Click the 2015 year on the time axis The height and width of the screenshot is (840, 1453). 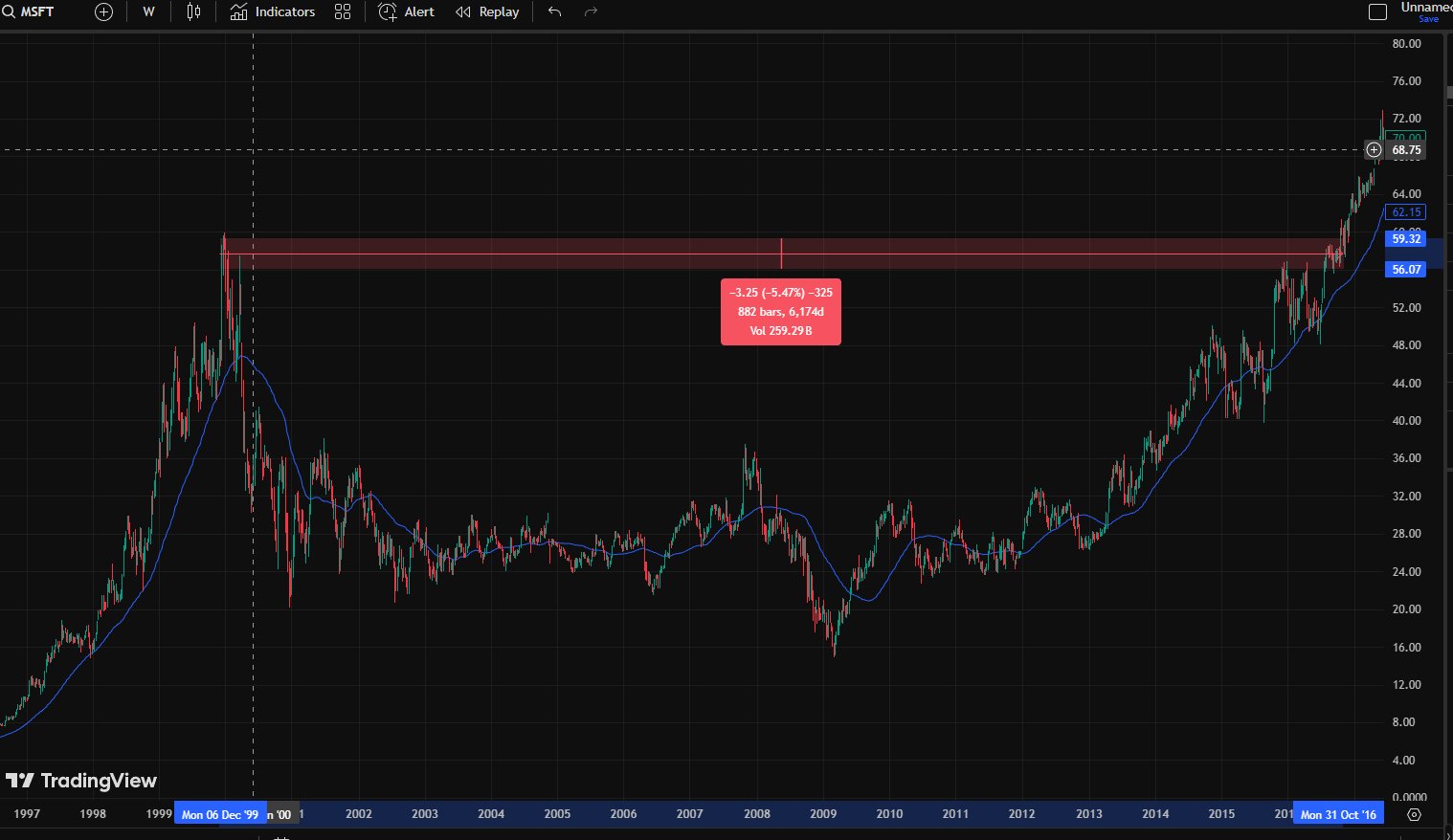pyautogui.click(x=1221, y=814)
